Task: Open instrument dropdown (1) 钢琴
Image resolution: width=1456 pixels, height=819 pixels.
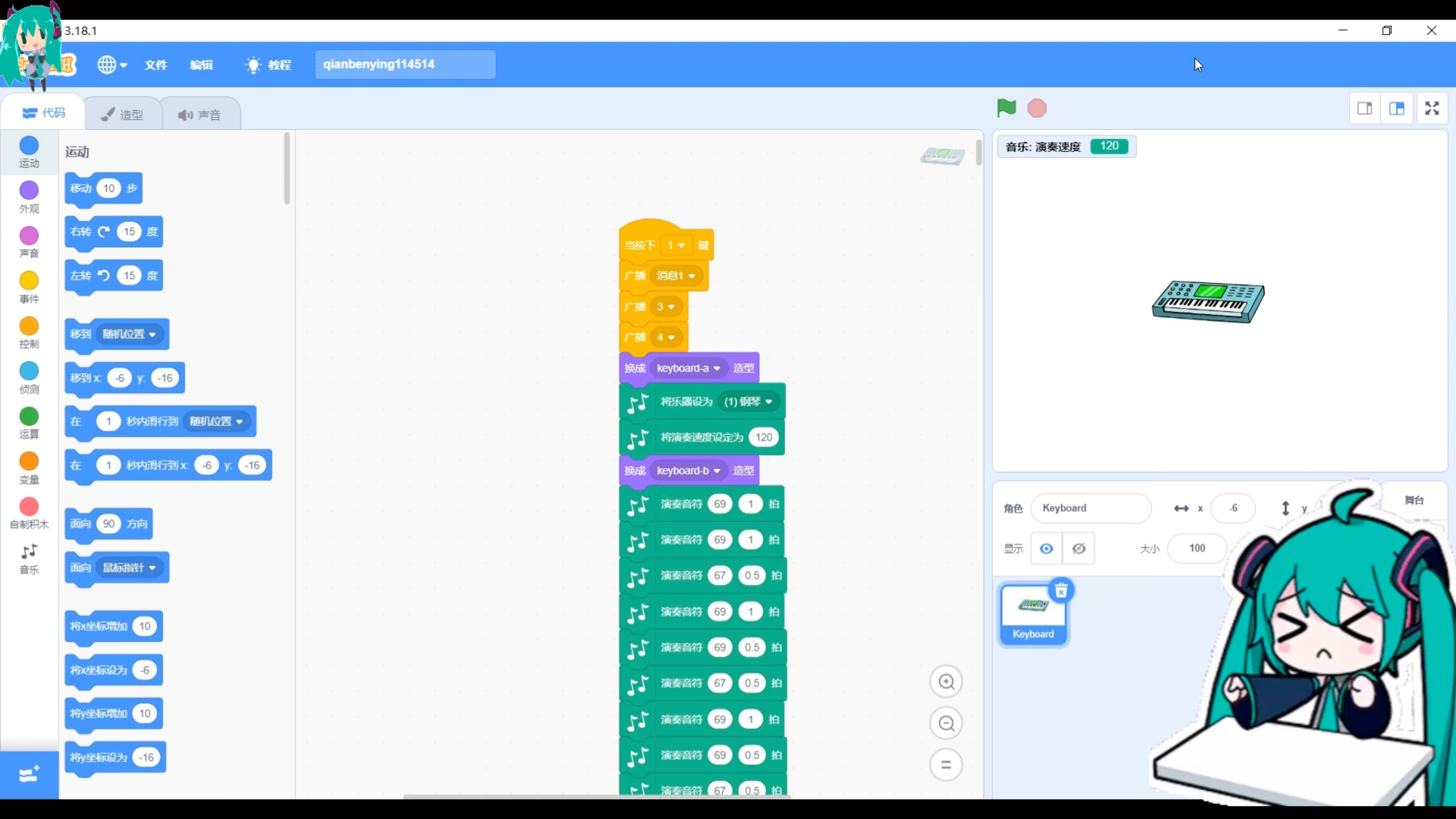Action: [x=748, y=402]
